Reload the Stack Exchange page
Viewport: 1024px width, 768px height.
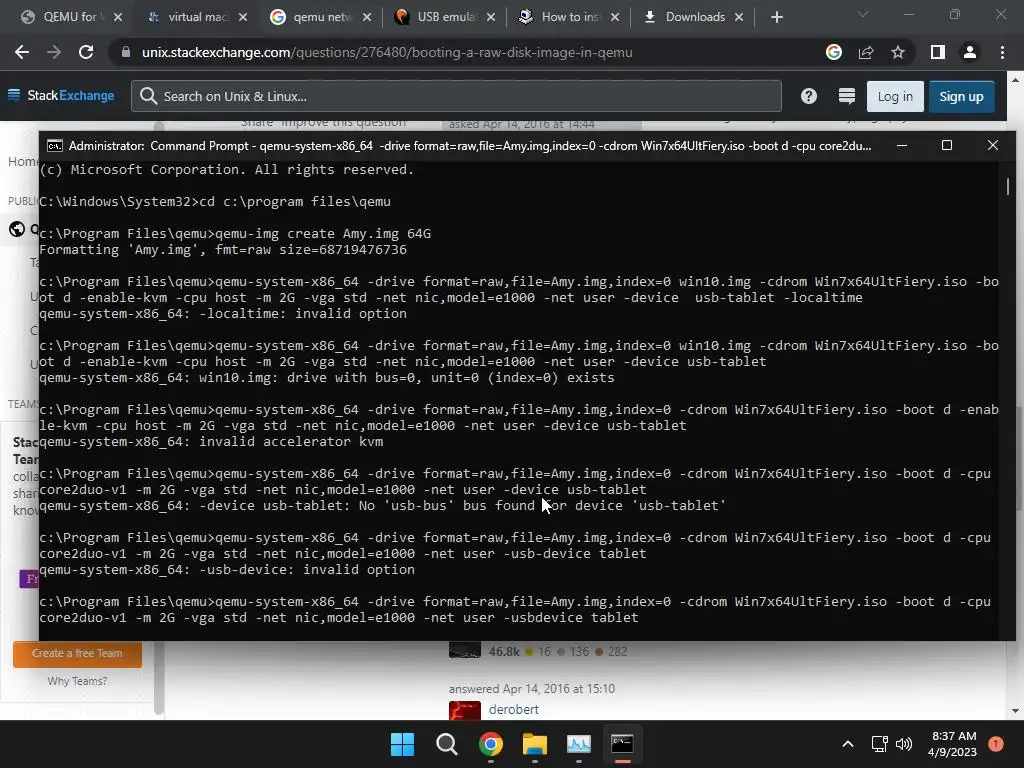pyautogui.click(x=86, y=52)
